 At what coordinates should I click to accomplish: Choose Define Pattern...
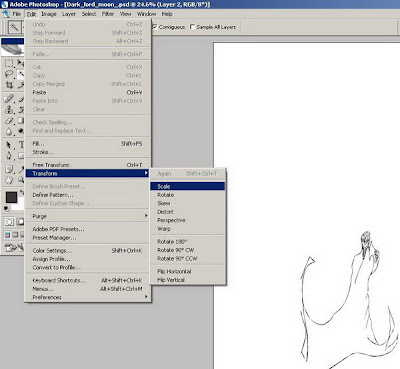(87, 195)
